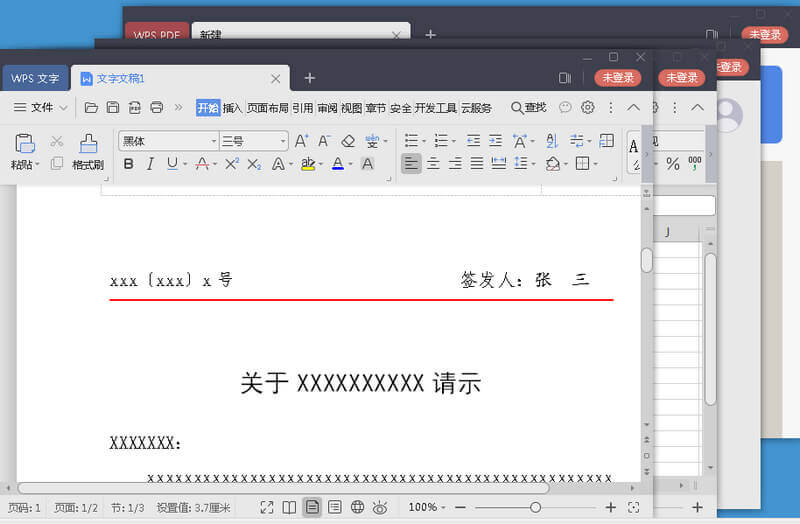Click the Print icon in quick toolbar
The width and height of the screenshot is (800, 524).
156,108
